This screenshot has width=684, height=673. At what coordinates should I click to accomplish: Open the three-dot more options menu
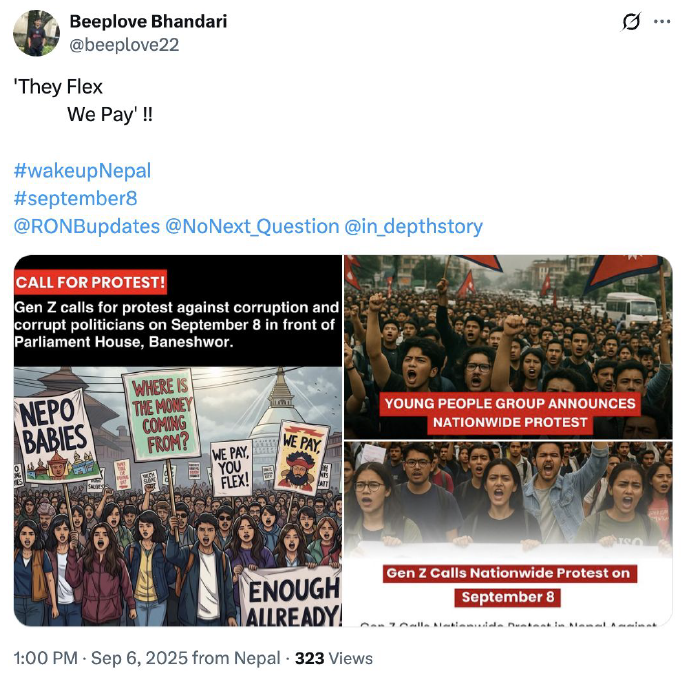tap(662, 21)
